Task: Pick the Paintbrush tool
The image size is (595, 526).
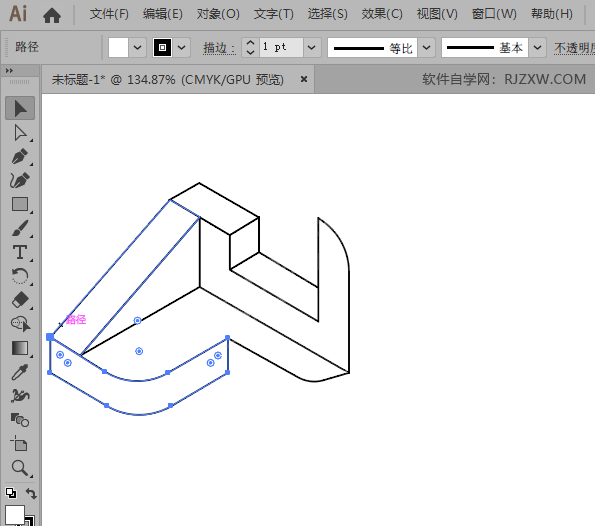Action: [20, 228]
